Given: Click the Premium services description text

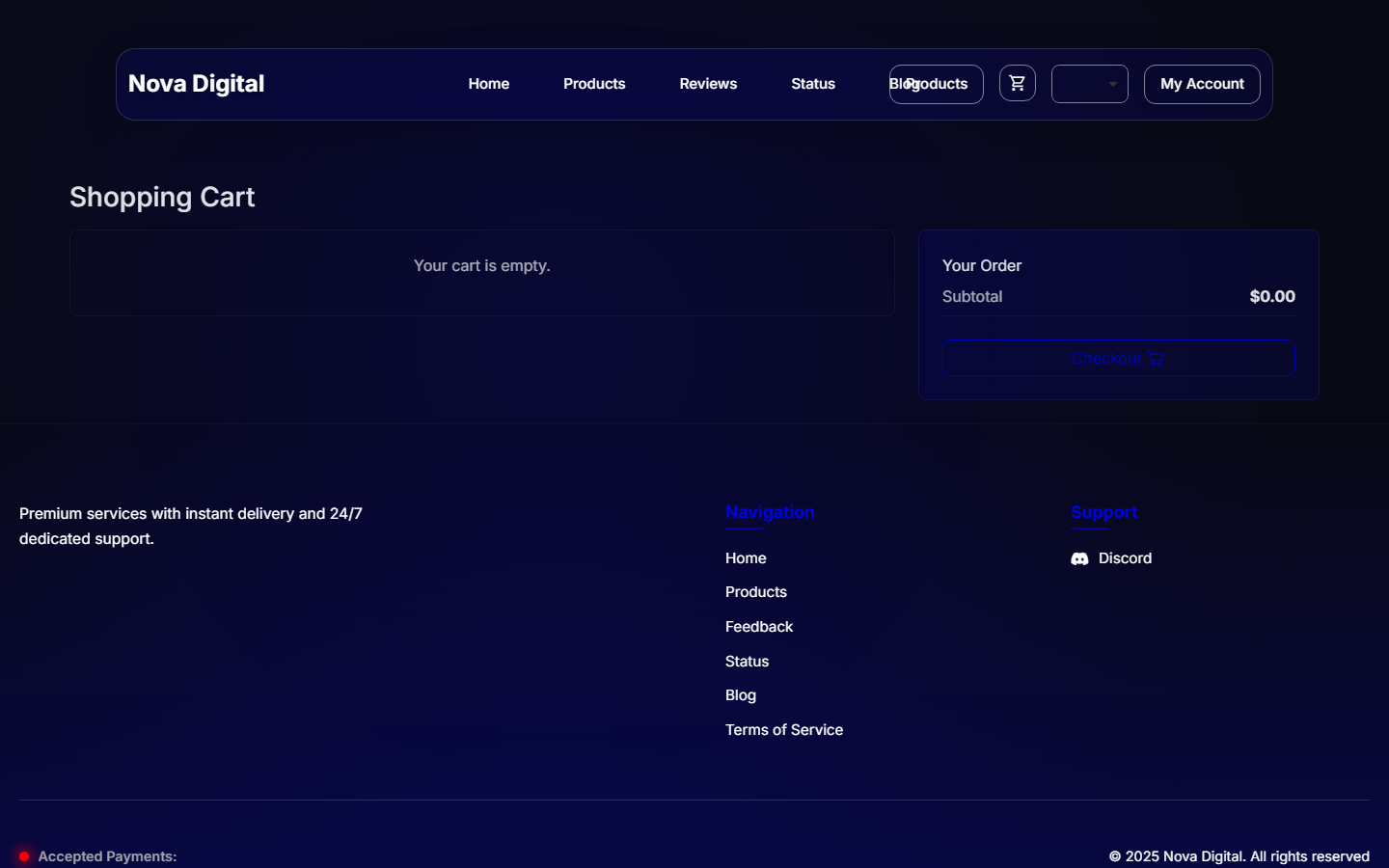Looking at the screenshot, I should [191, 527].
